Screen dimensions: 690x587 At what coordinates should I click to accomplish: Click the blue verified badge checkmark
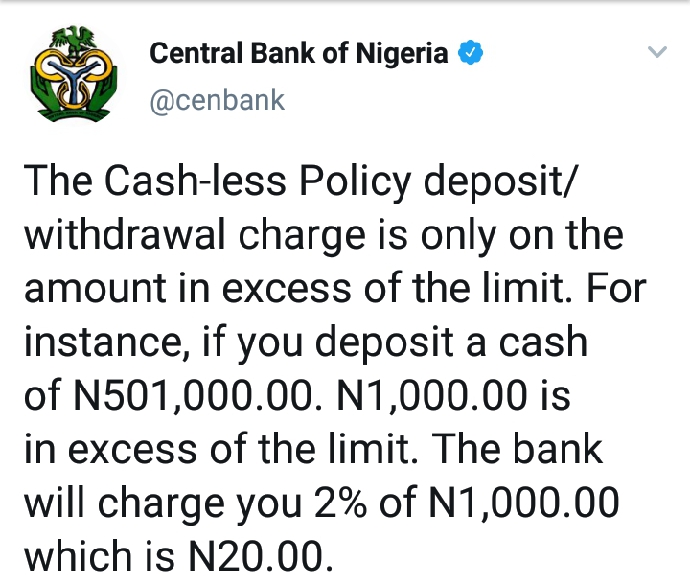[470, 53]
